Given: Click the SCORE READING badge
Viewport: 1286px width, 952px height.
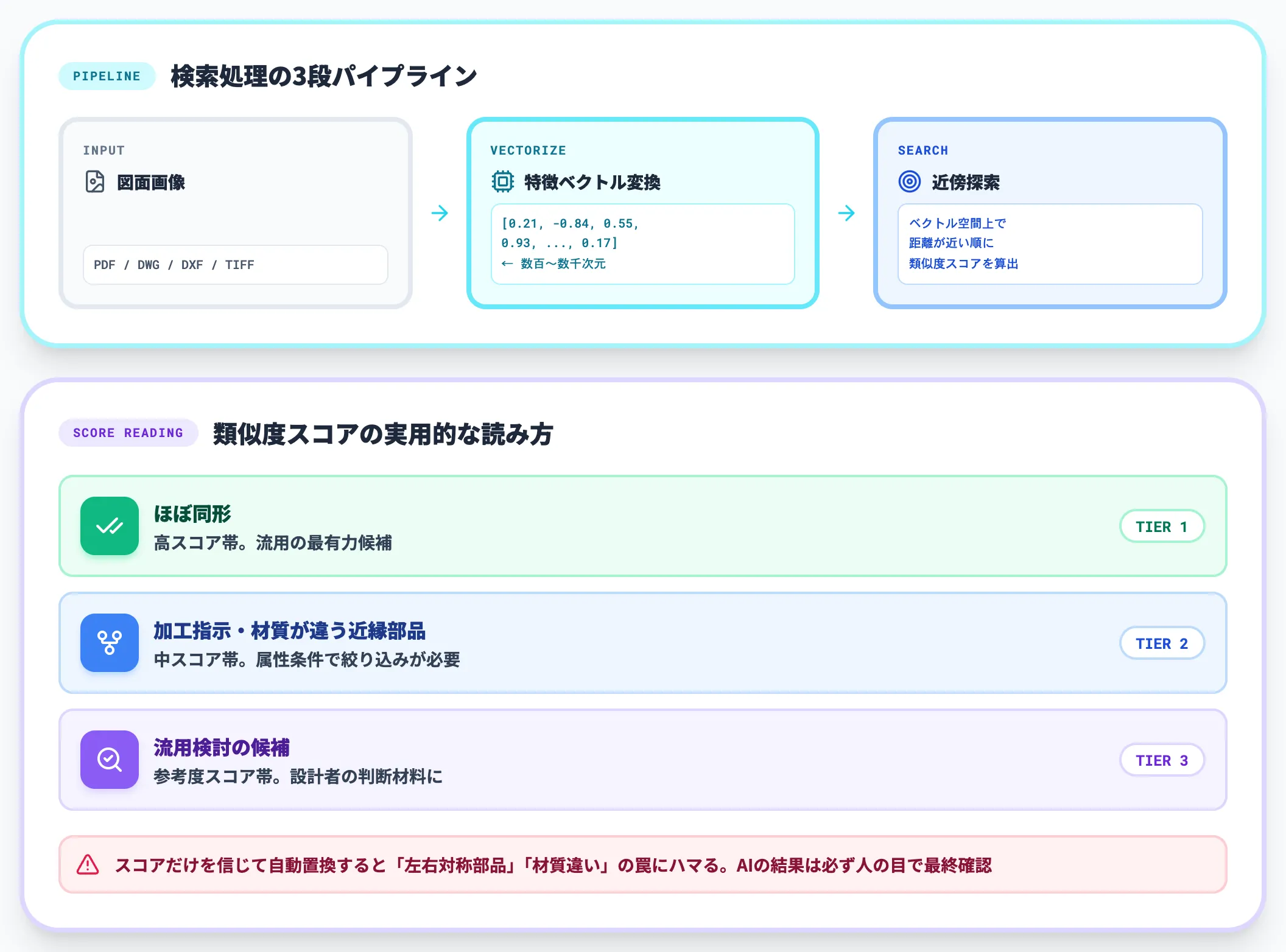Looking at the screenshot, I should [128, 433].
